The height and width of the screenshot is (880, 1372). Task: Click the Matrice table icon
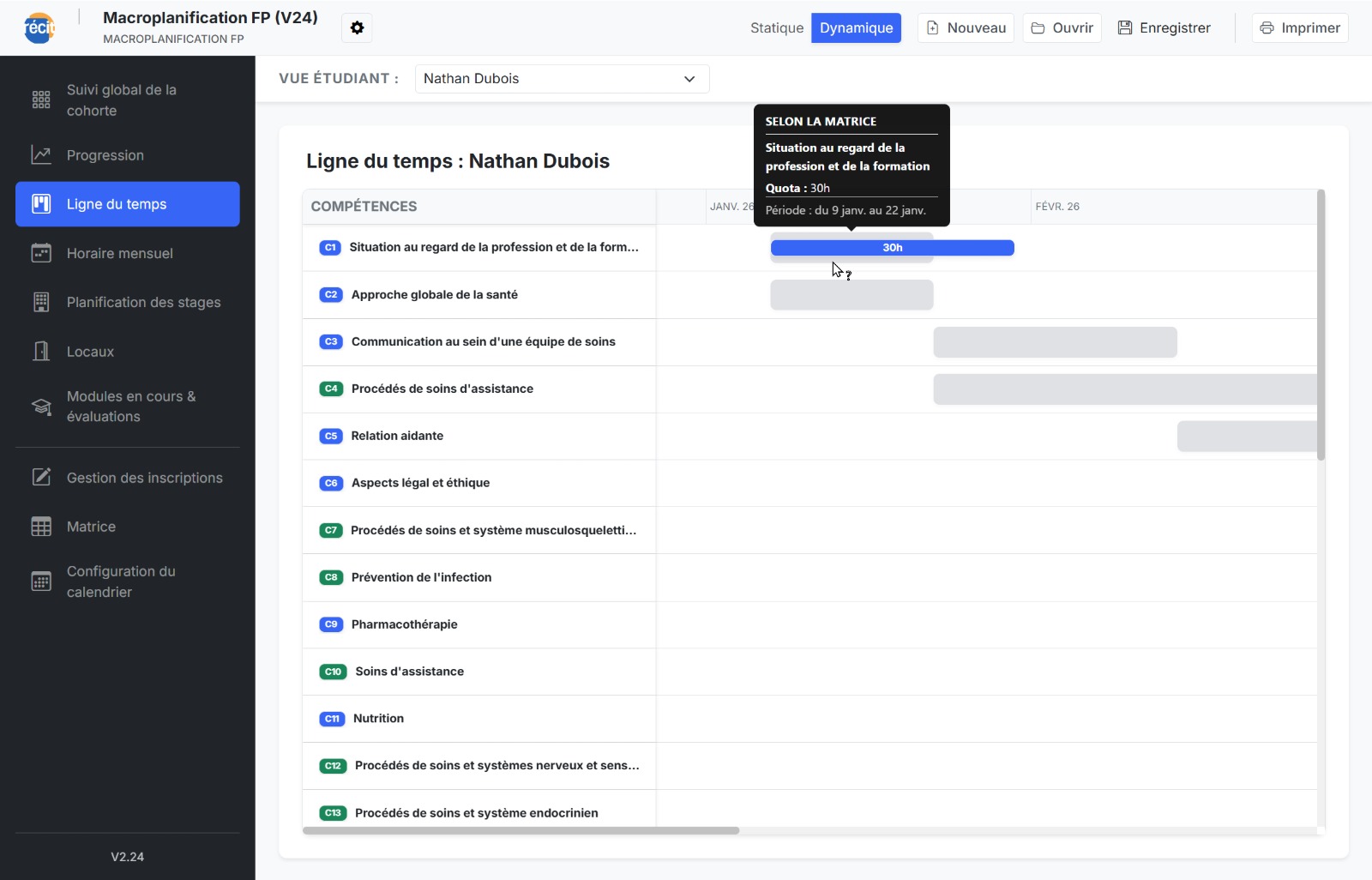click(x=41, y=527)
